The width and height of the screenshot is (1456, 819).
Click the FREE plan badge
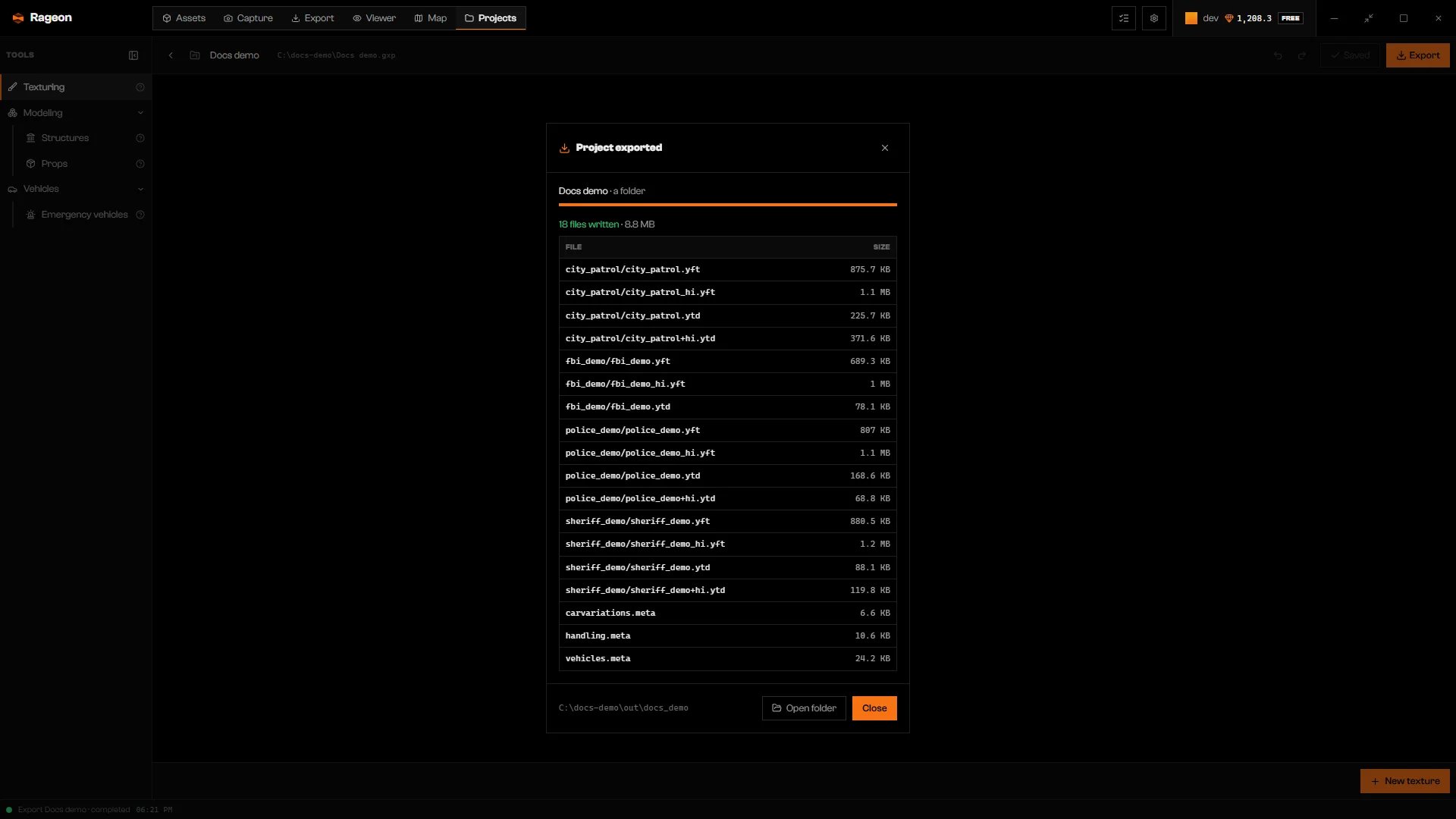pyautogui.click(x=1291, y=18)
